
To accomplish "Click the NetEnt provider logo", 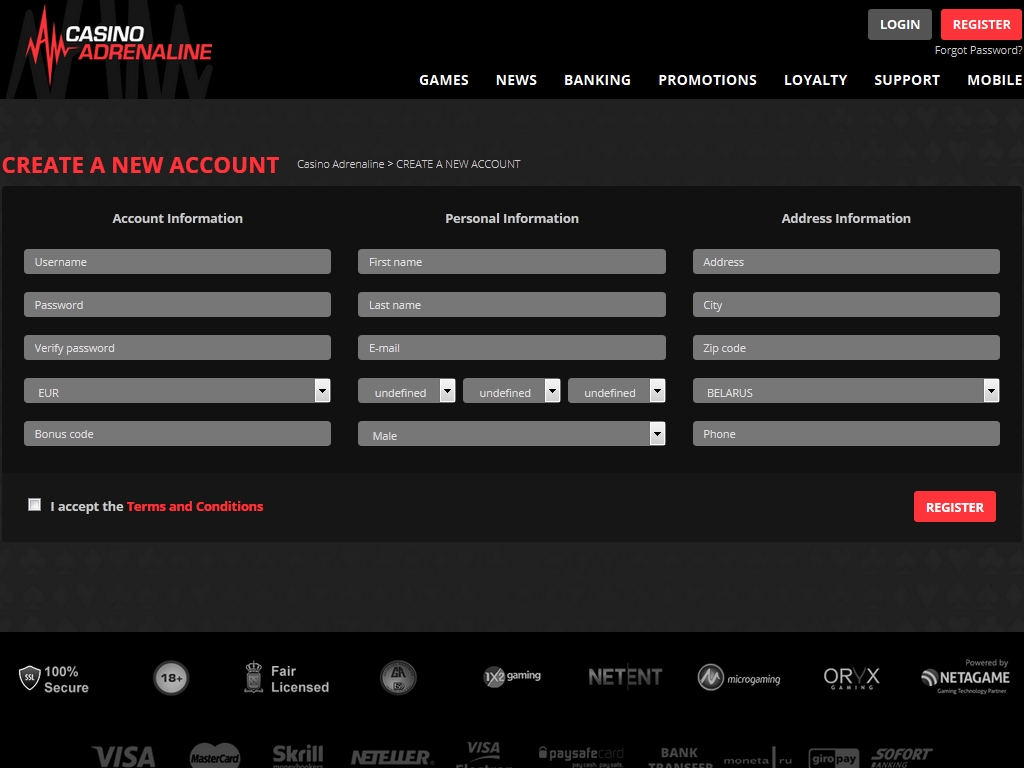I will pyautogui.click(x=625, y=678).
